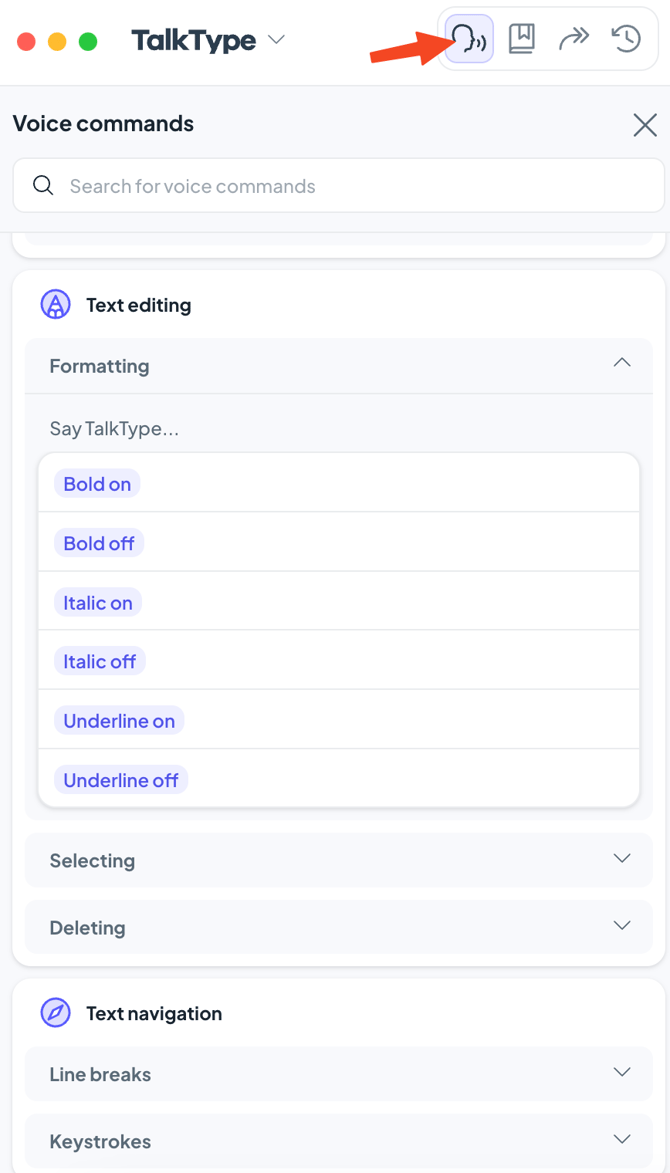Click the Underline off command chip

[121, 780]
